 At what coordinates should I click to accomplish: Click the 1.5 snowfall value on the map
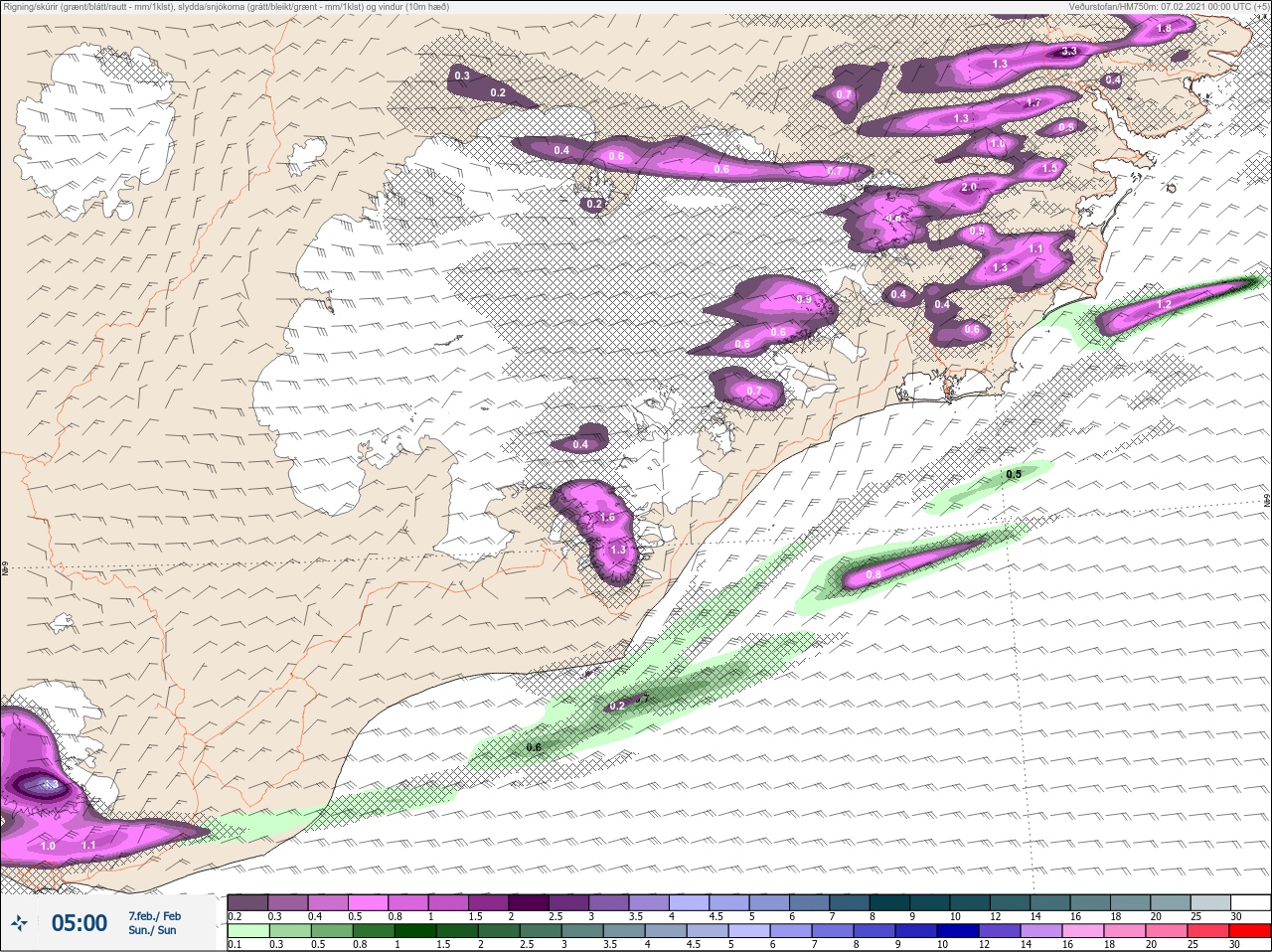pos(1050,169)
